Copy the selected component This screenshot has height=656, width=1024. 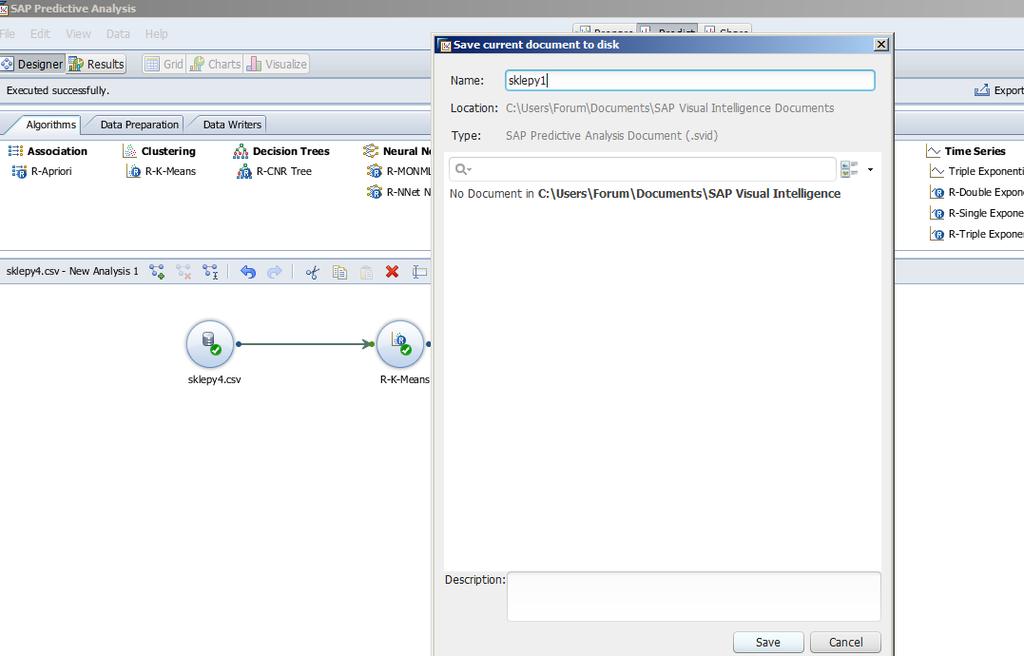[x=340, y=272]
